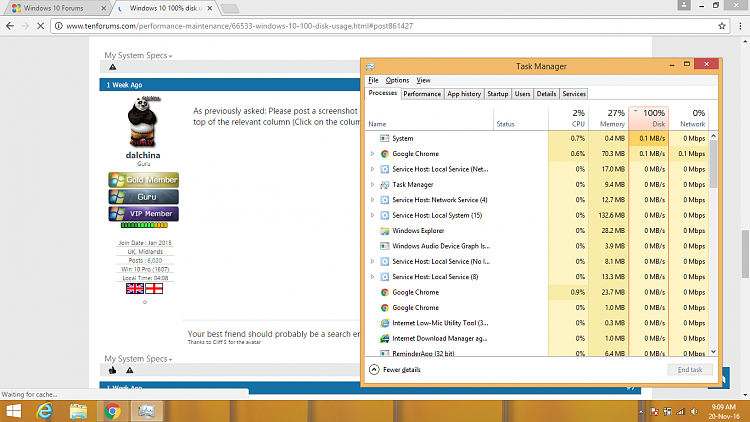750x422 pixels.
Task: Open the dalchina user profile link
Action: coord(143,155)
